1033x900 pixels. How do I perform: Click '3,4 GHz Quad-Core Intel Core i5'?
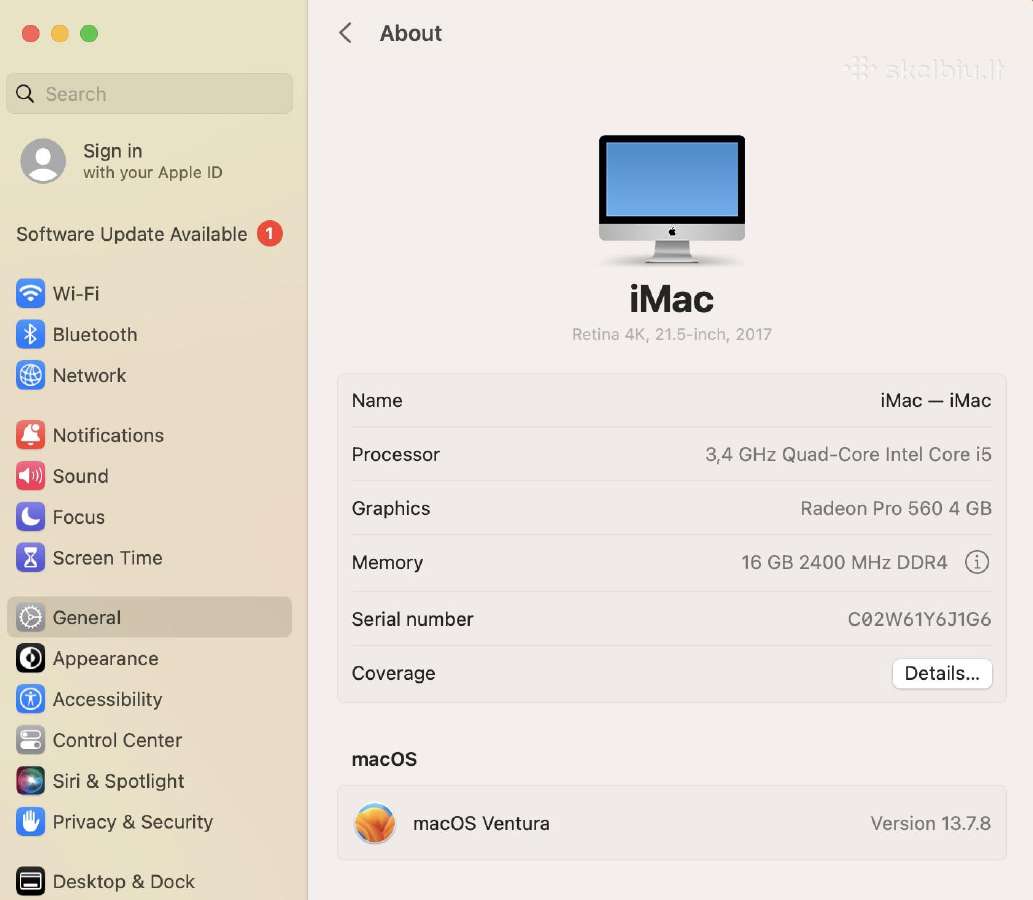(x=848, y=455)
